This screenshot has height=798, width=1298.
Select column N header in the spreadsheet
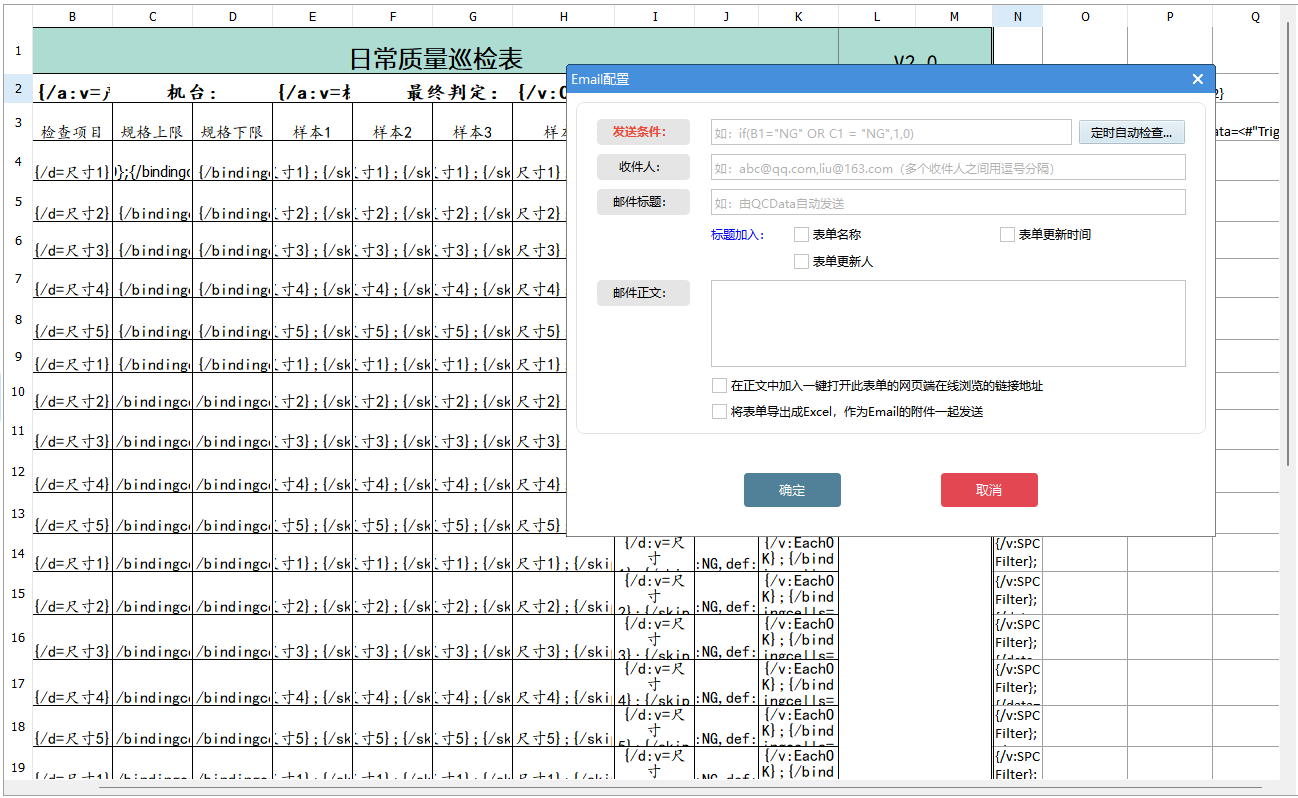pos(1017,16)
